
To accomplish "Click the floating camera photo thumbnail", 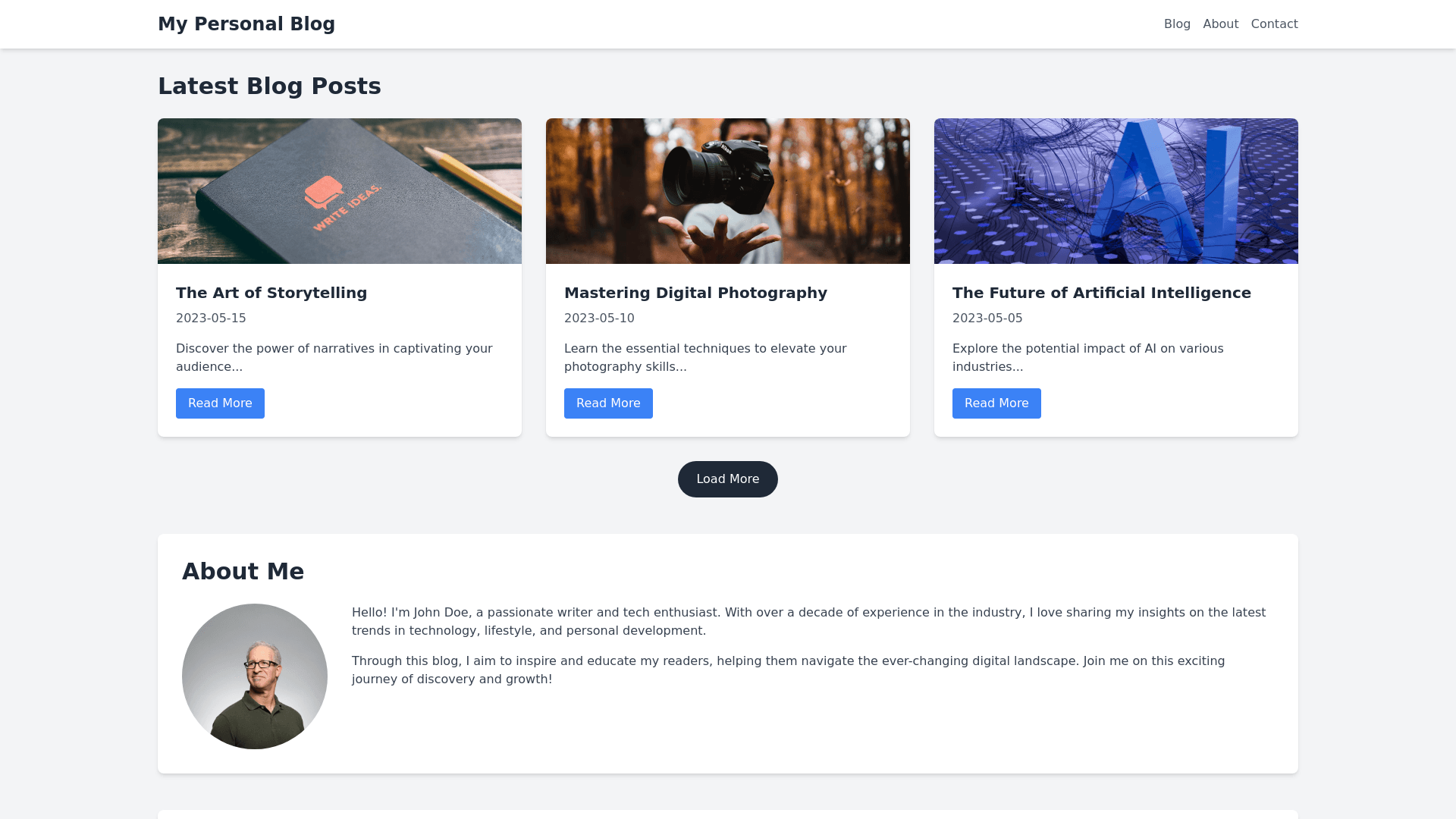I will point(728,191).
